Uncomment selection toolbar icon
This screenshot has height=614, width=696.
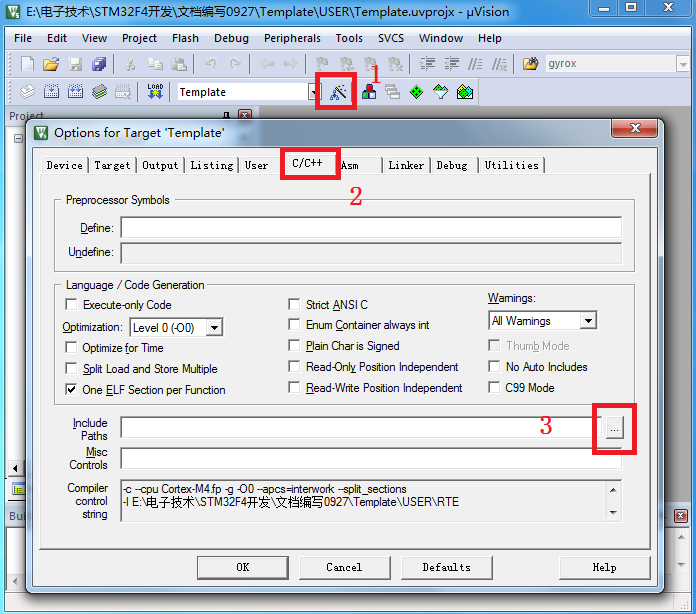point(499,64)
